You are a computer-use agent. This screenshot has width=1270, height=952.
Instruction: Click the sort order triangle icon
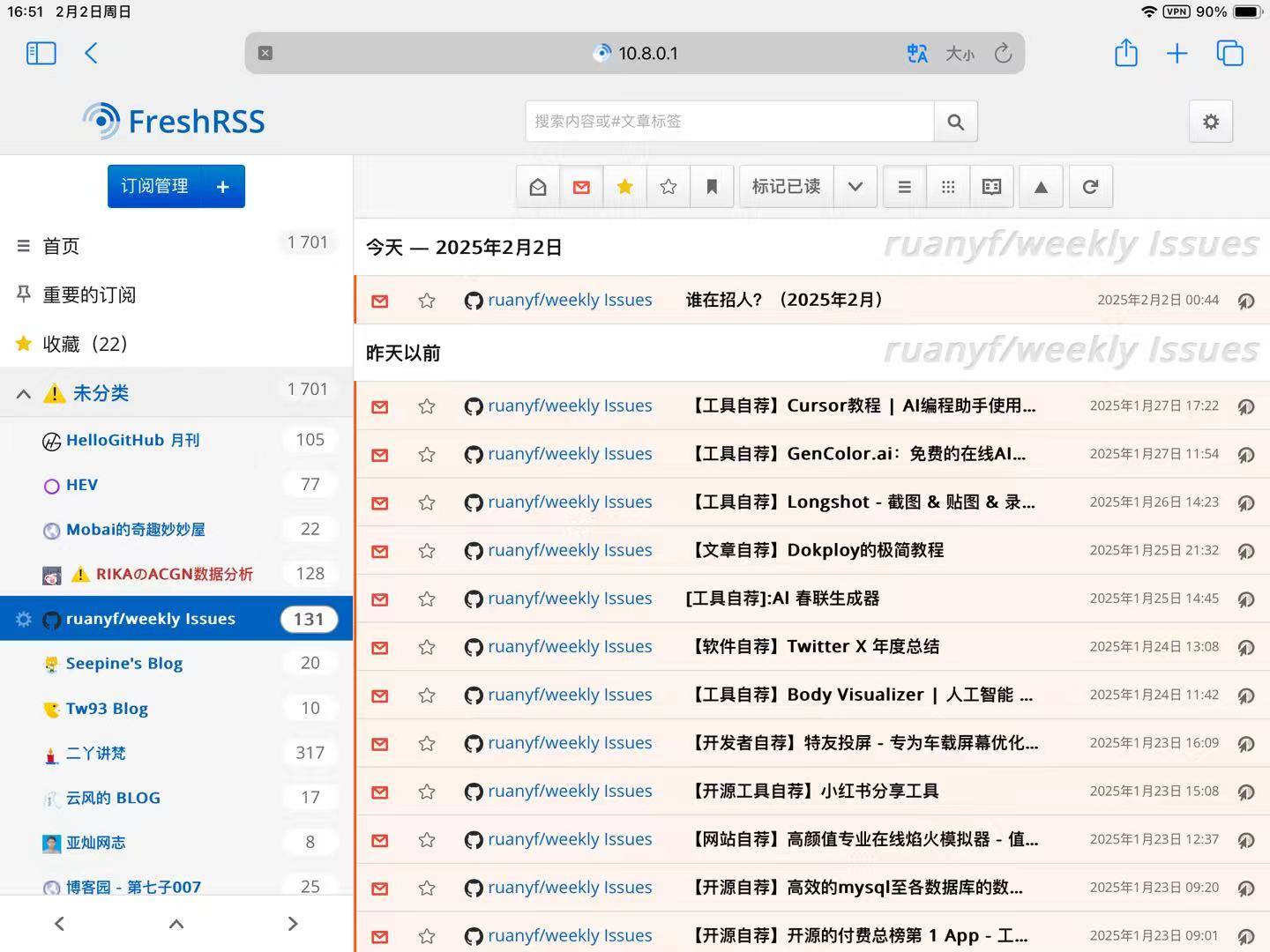[1041, 187]
